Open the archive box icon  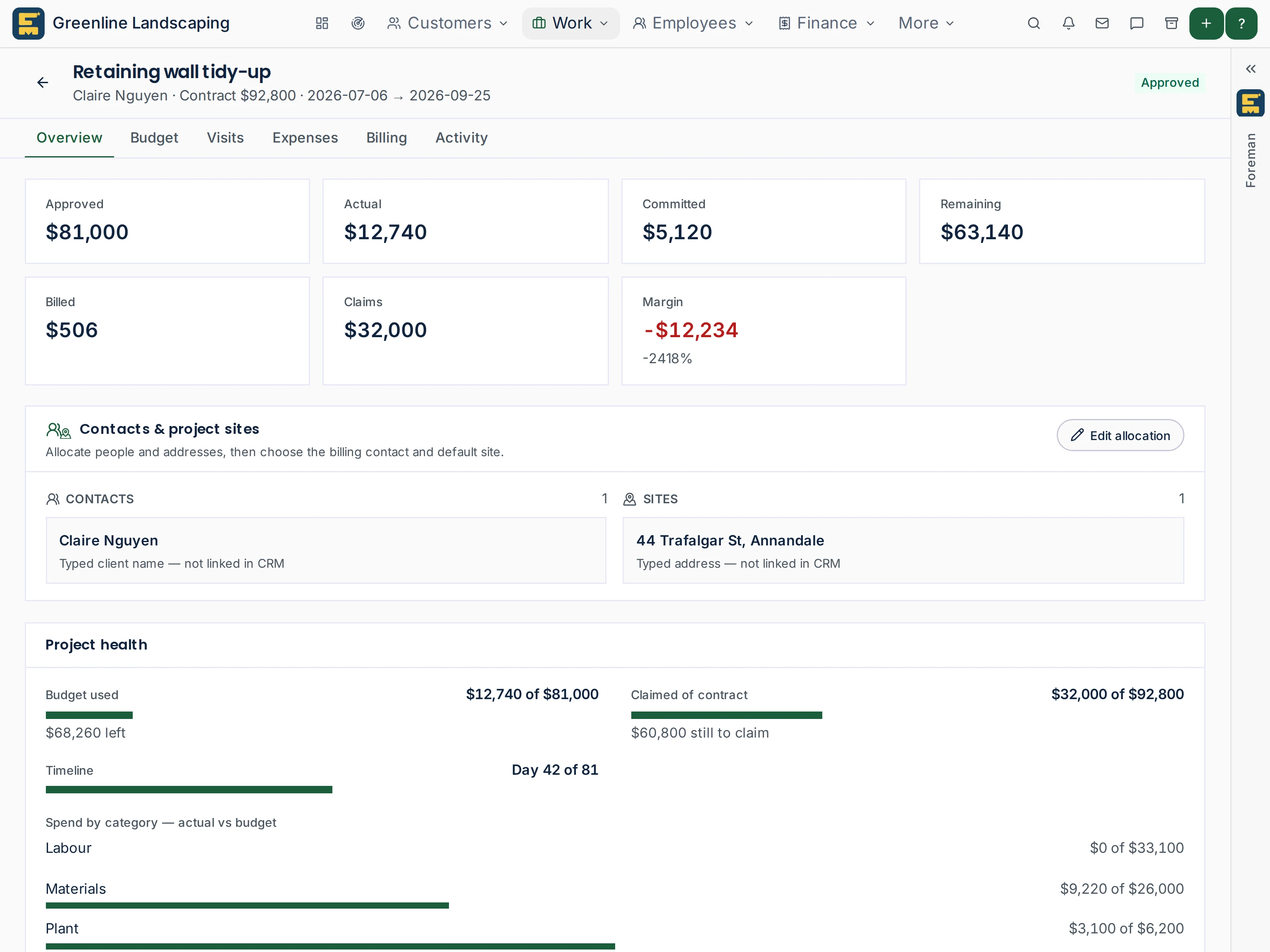[1171, 24]
